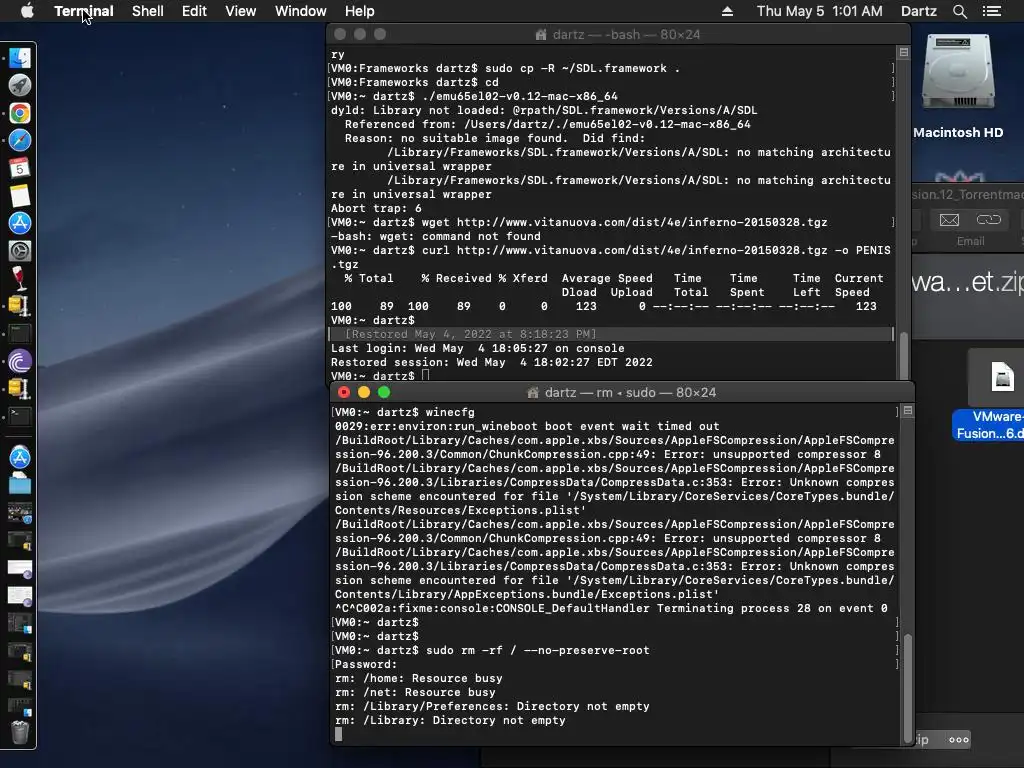
Task: Open the Trash in the dock
Action: point(20,732)
